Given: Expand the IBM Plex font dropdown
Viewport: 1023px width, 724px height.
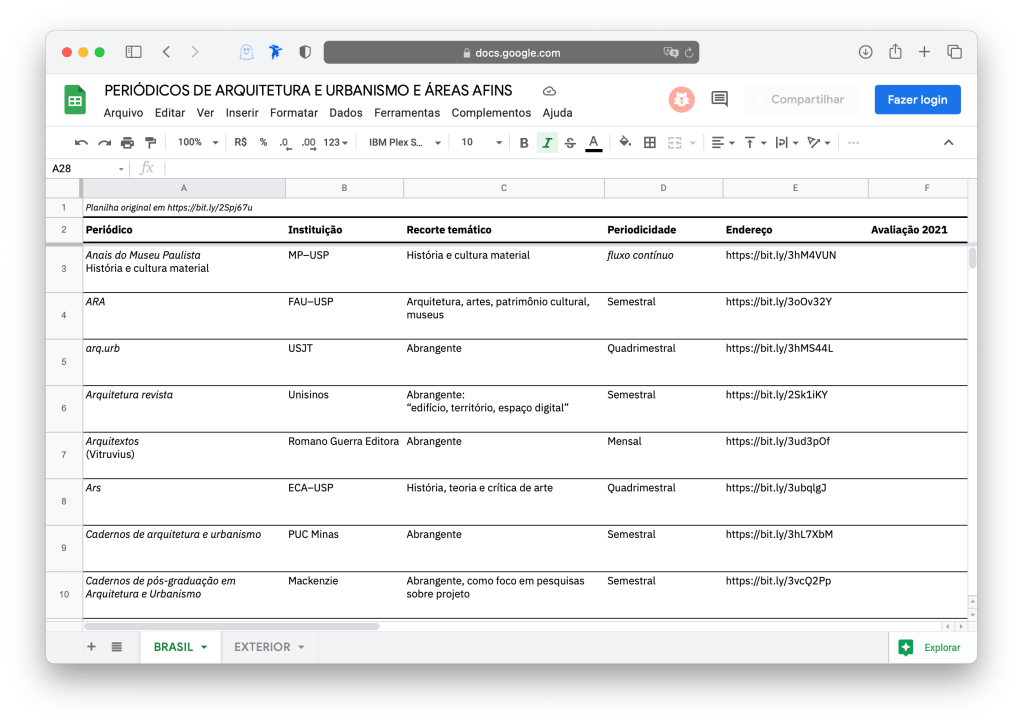Looking at the screenshot, I should click(x=405, y=143).
